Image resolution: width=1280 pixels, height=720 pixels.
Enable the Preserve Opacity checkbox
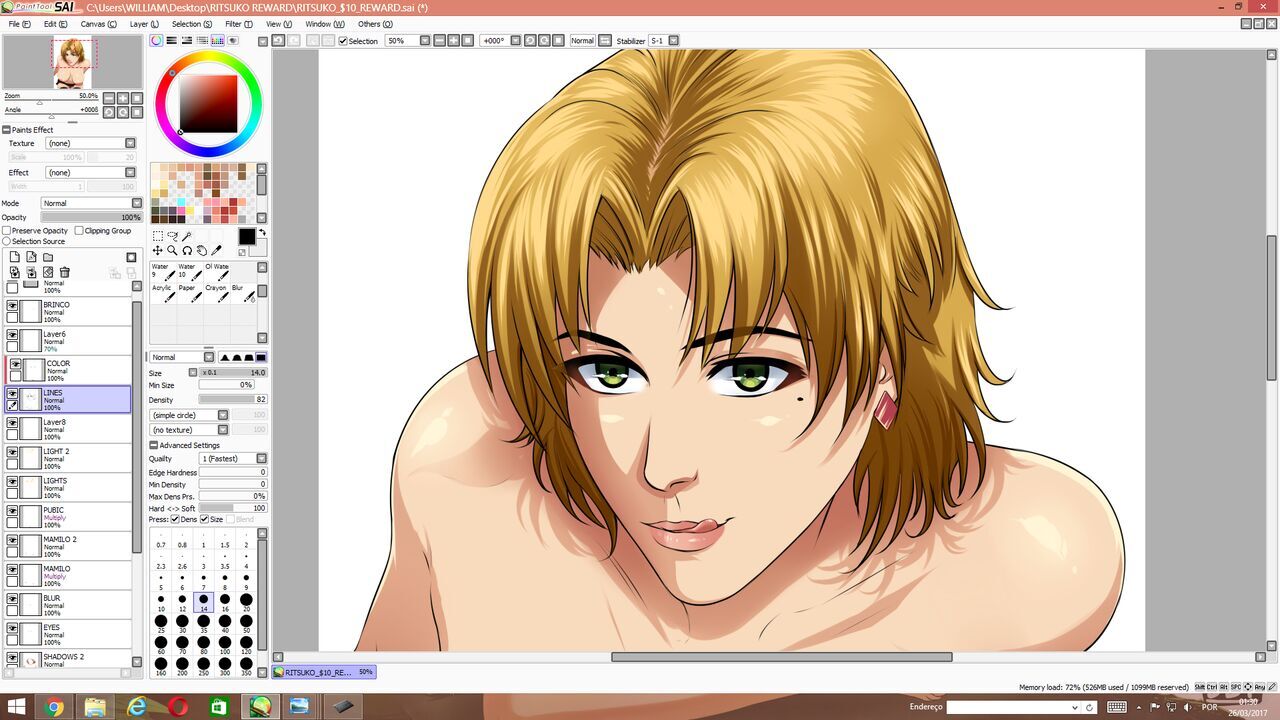(7, 231)
